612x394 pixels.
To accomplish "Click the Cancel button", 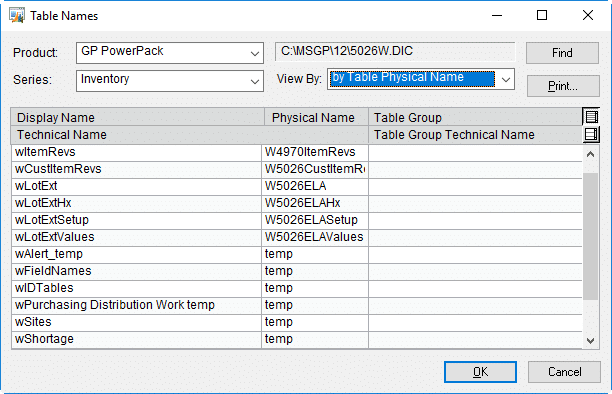I will pyautogui.click(x=564, y=372).
